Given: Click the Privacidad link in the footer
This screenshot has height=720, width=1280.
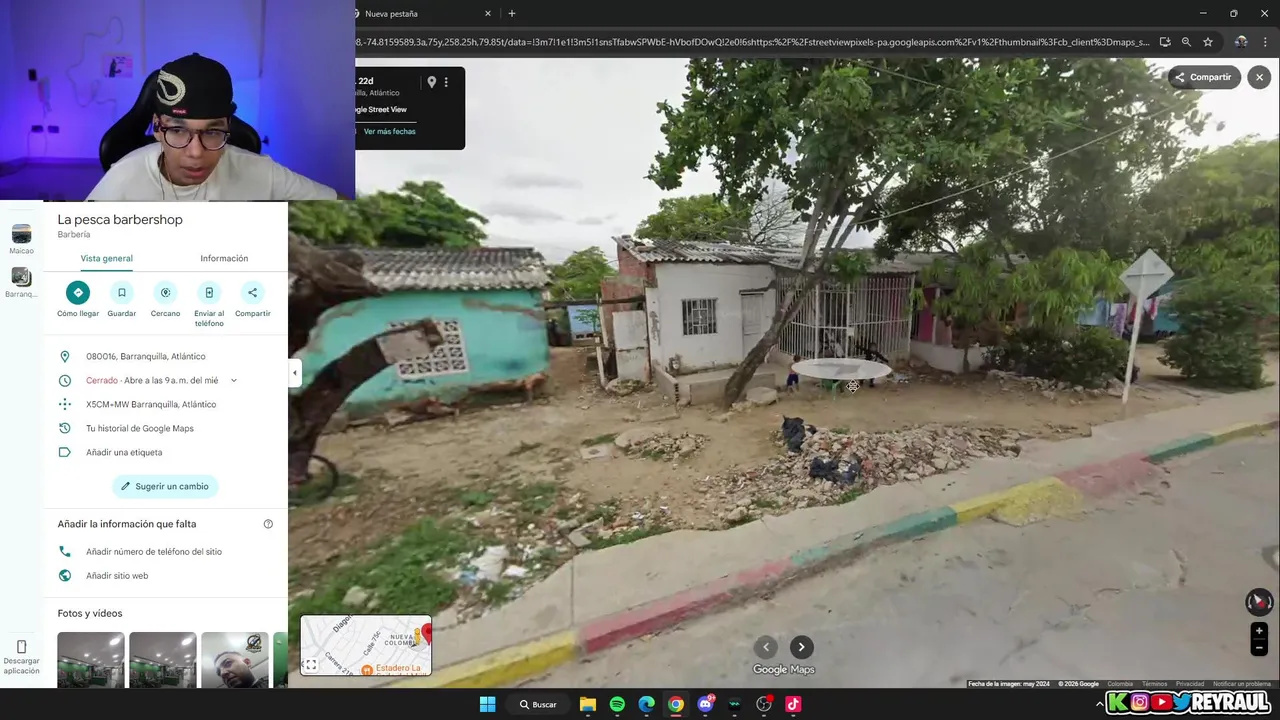Looking at the screenshot, I should click(1190, 684).
